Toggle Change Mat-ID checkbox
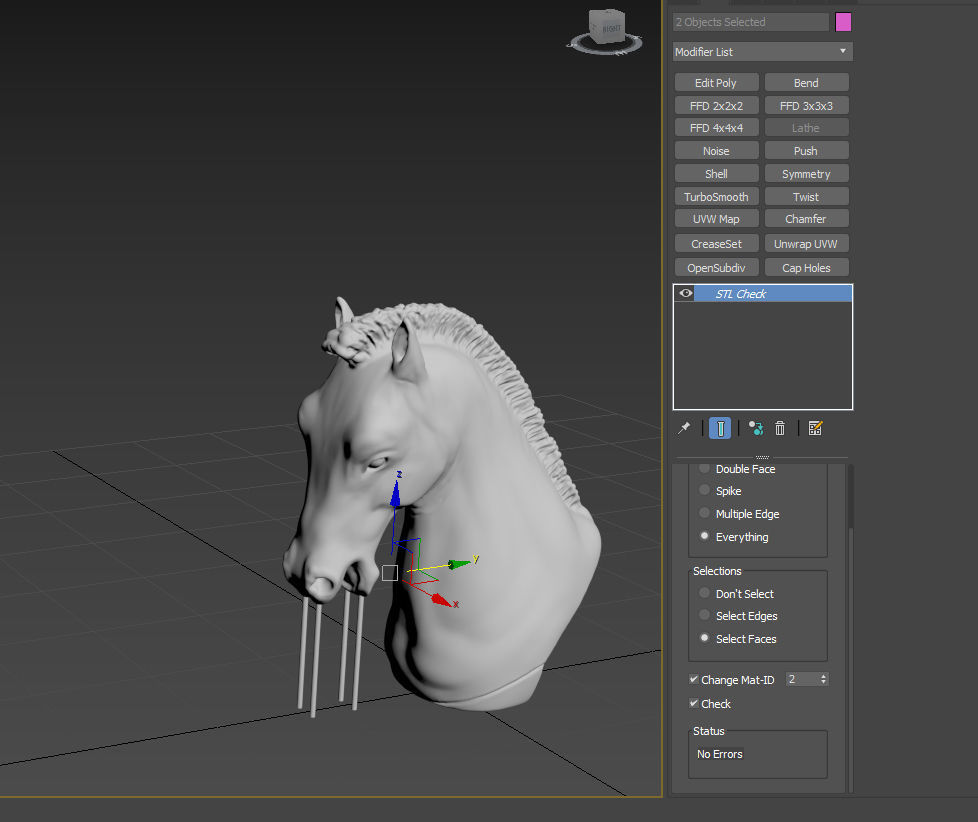978x822 pixels. pyautogui.click(x=694, y=679)
